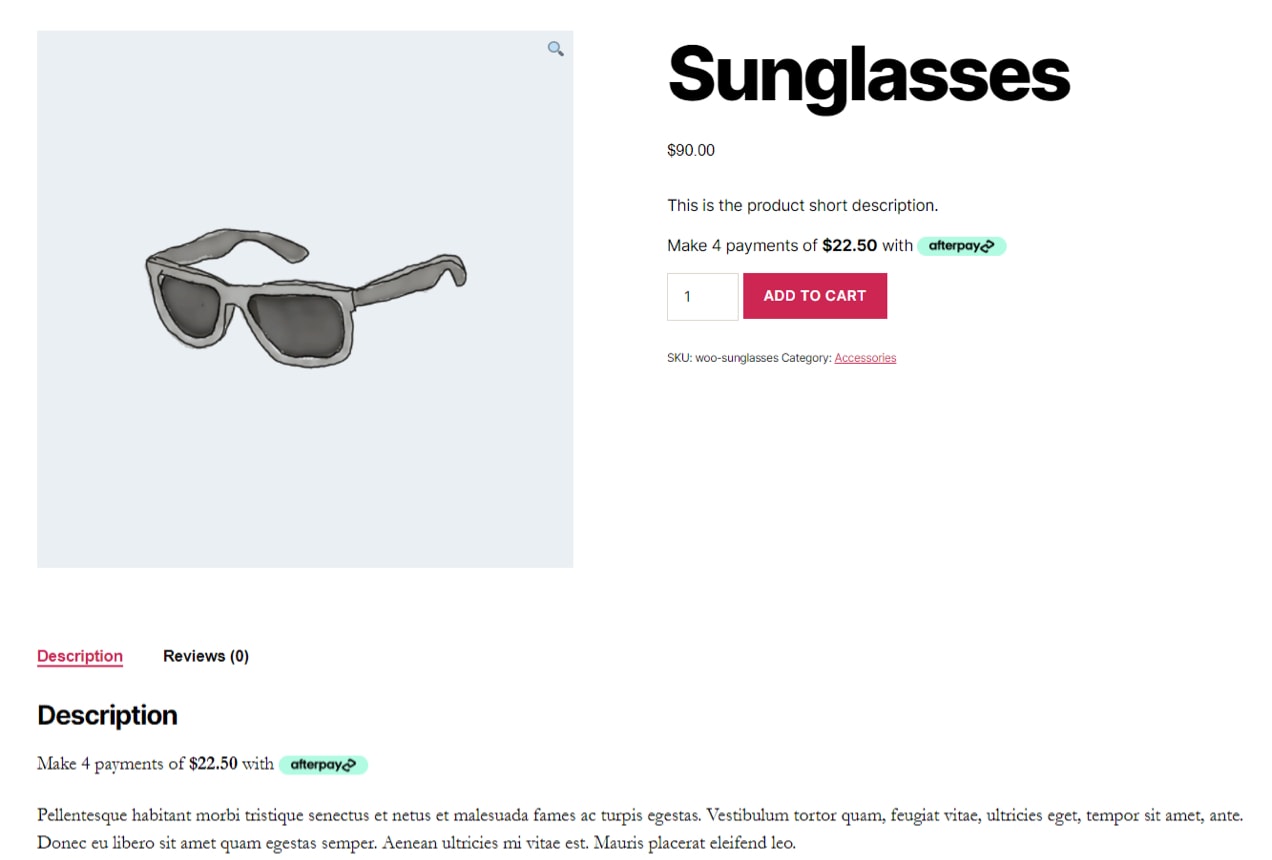Click the "Category:" label text

(x=806, y=358)
